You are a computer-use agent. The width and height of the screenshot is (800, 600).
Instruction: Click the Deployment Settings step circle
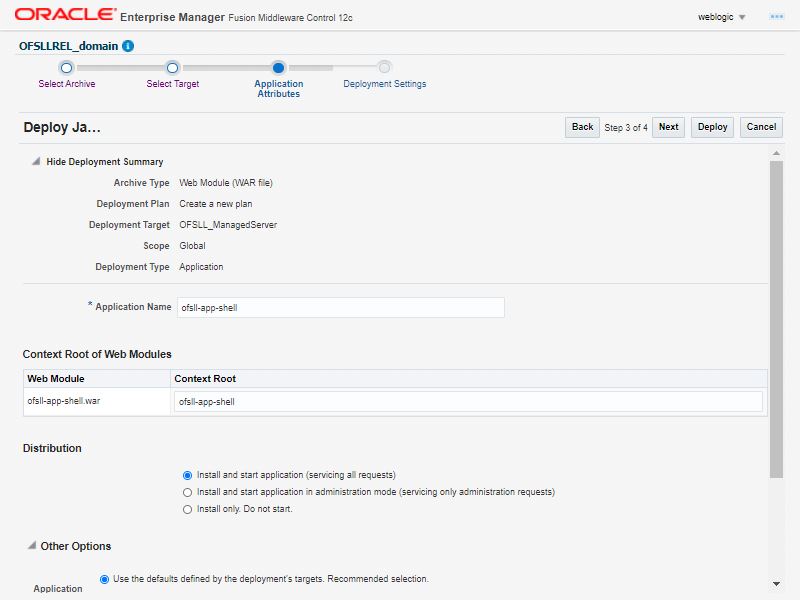tap(384, 67)
